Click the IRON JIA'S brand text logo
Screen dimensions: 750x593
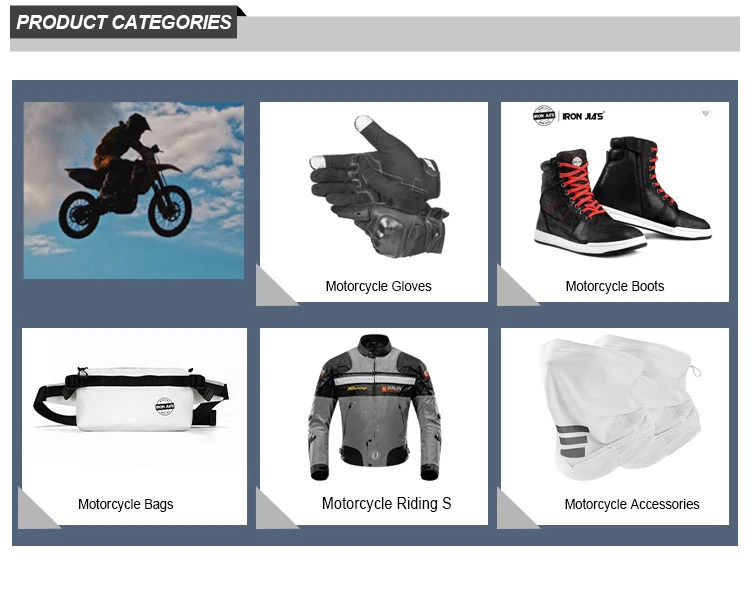click(x=583, y=116)
